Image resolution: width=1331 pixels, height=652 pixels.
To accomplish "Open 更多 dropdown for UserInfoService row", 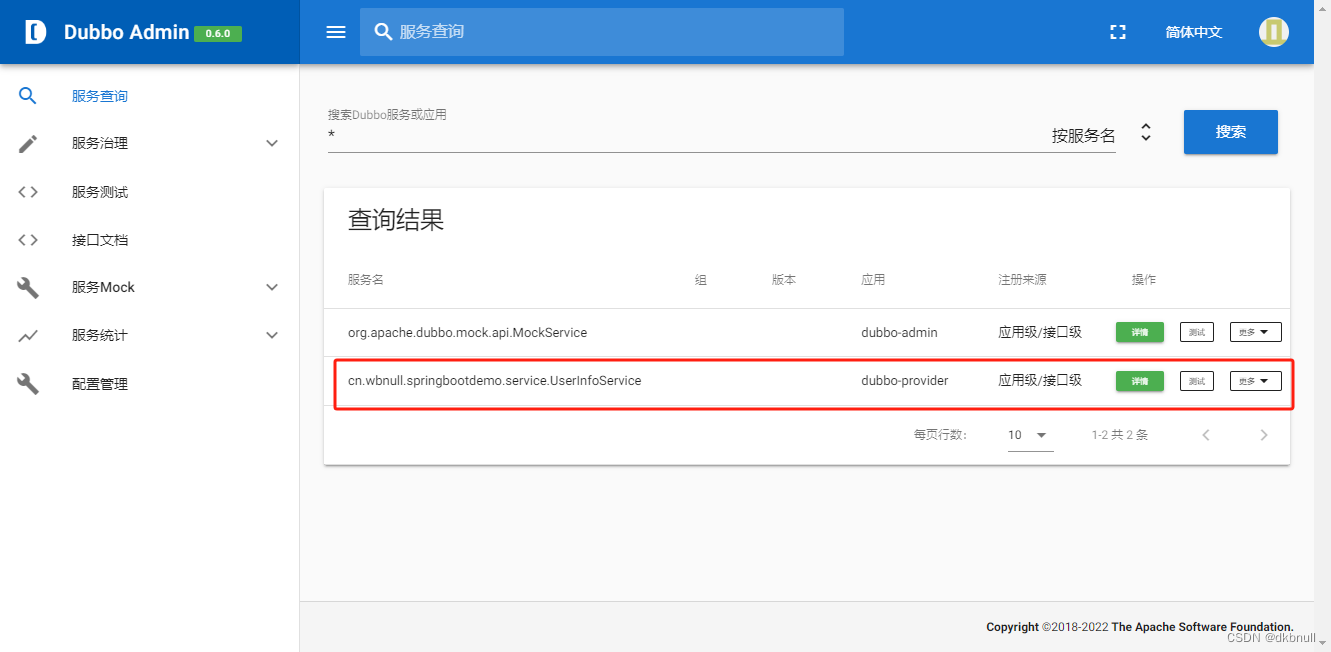I will click(x=1255, y=381).
